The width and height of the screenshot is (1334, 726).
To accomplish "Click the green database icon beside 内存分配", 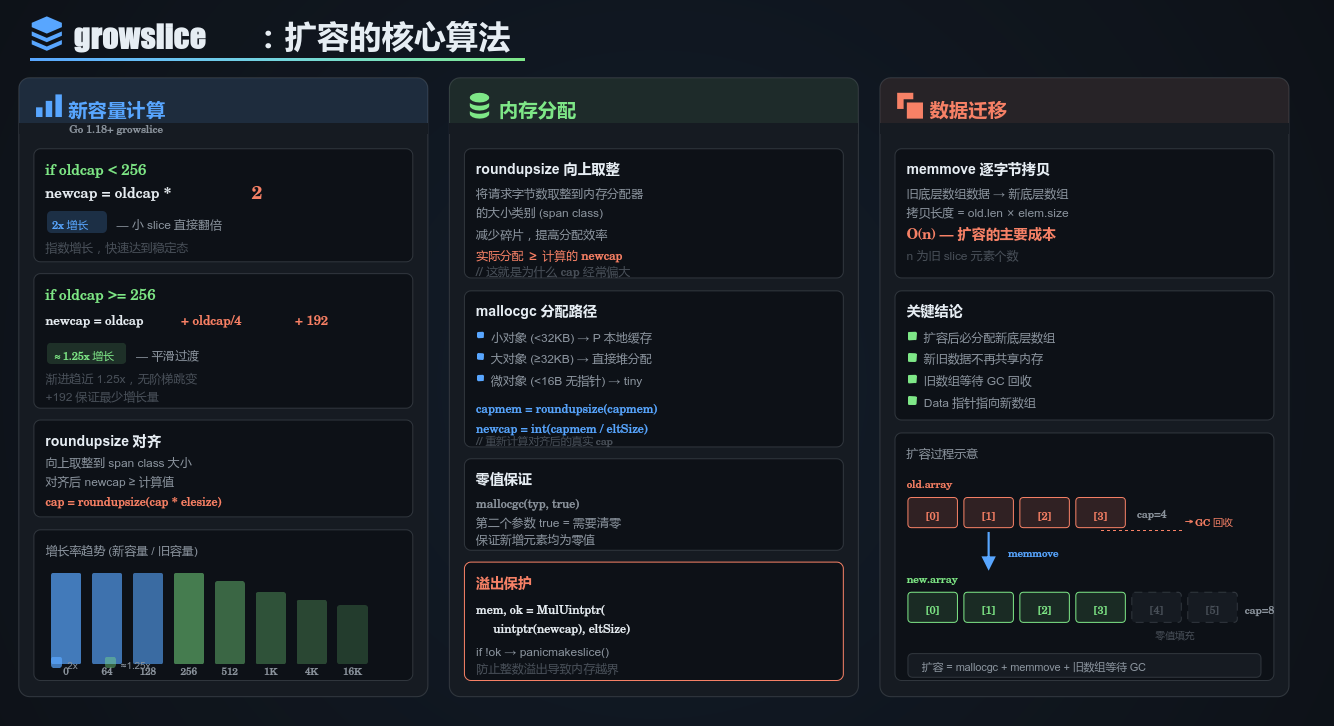I will 480,106.
